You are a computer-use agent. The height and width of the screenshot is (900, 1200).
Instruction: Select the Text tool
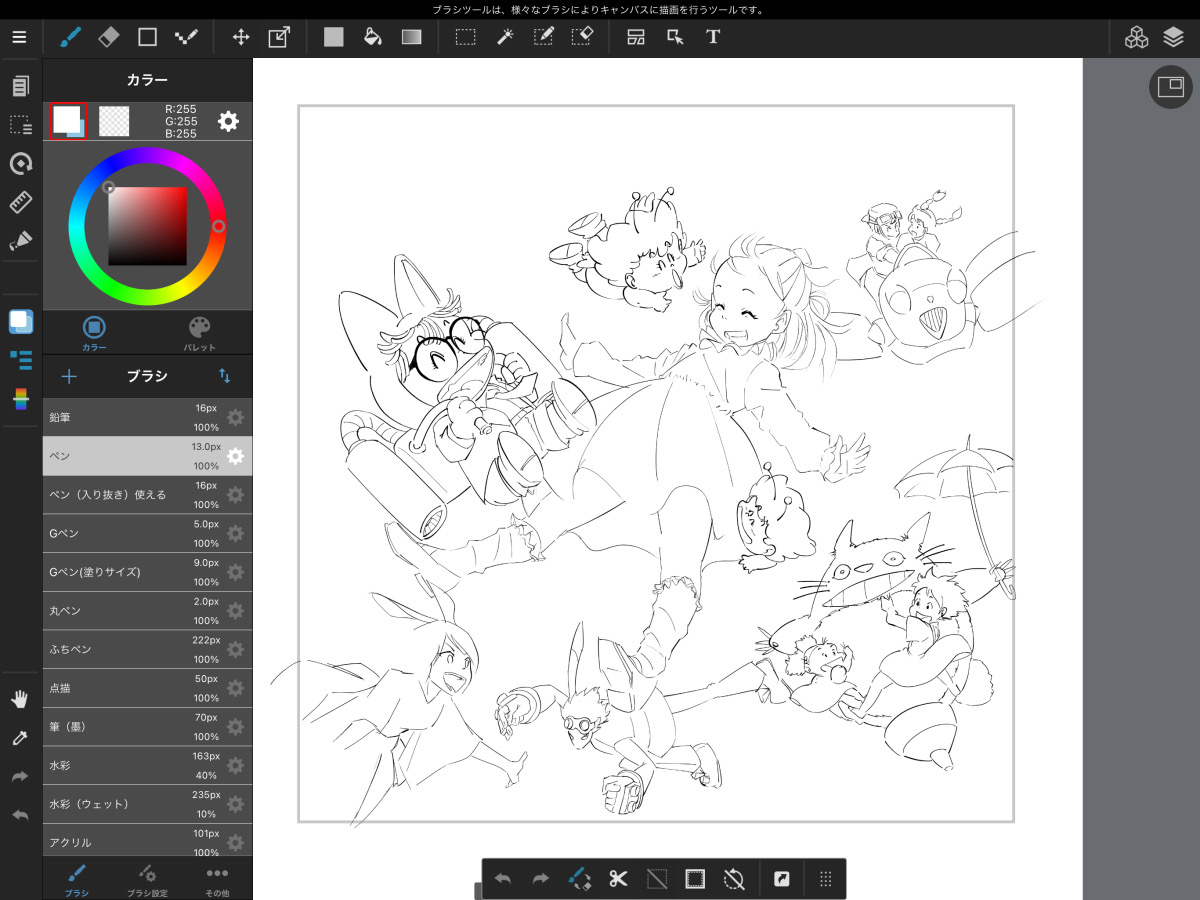(713, 37)
